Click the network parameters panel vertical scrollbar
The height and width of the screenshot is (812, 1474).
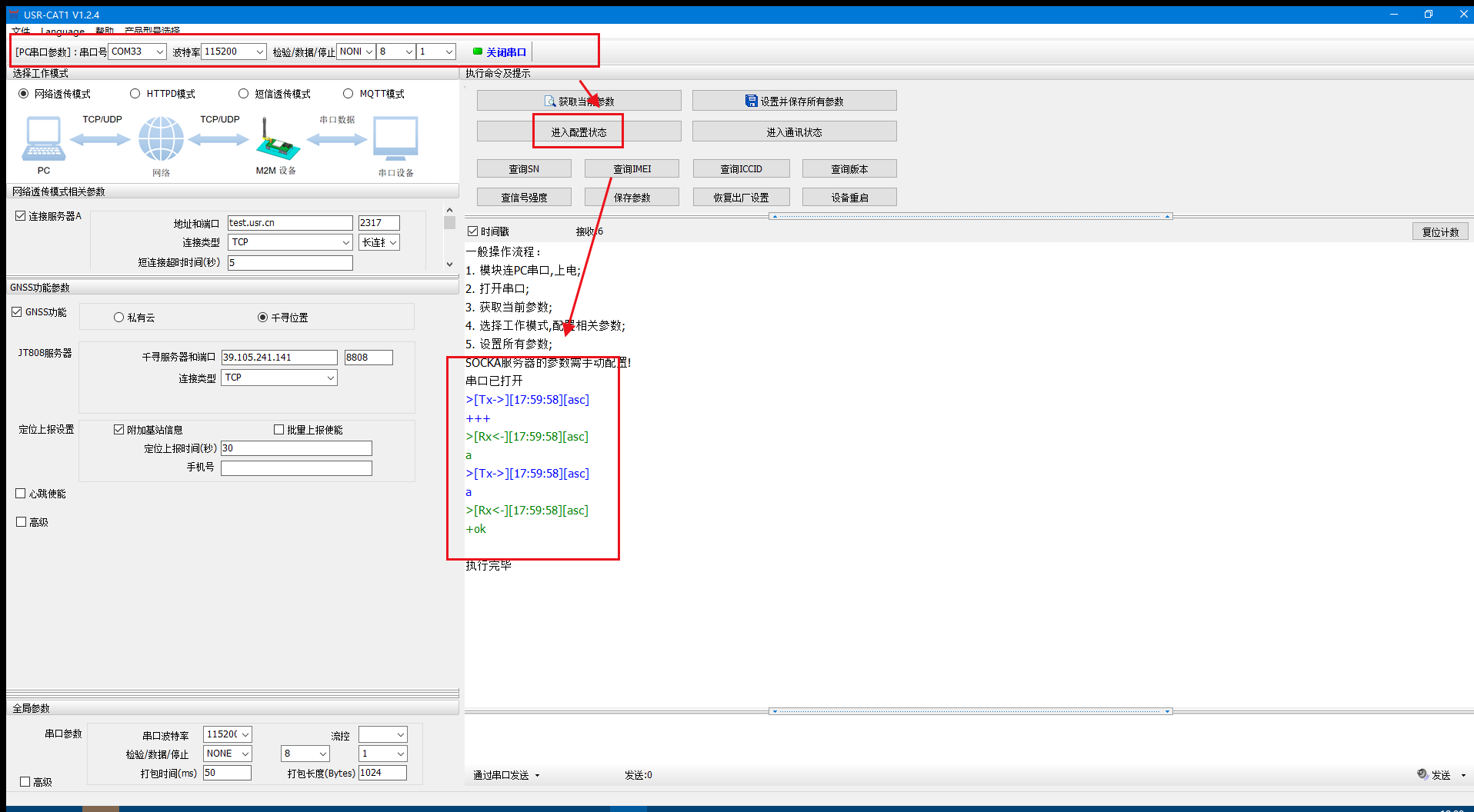[x=450, y=237]
